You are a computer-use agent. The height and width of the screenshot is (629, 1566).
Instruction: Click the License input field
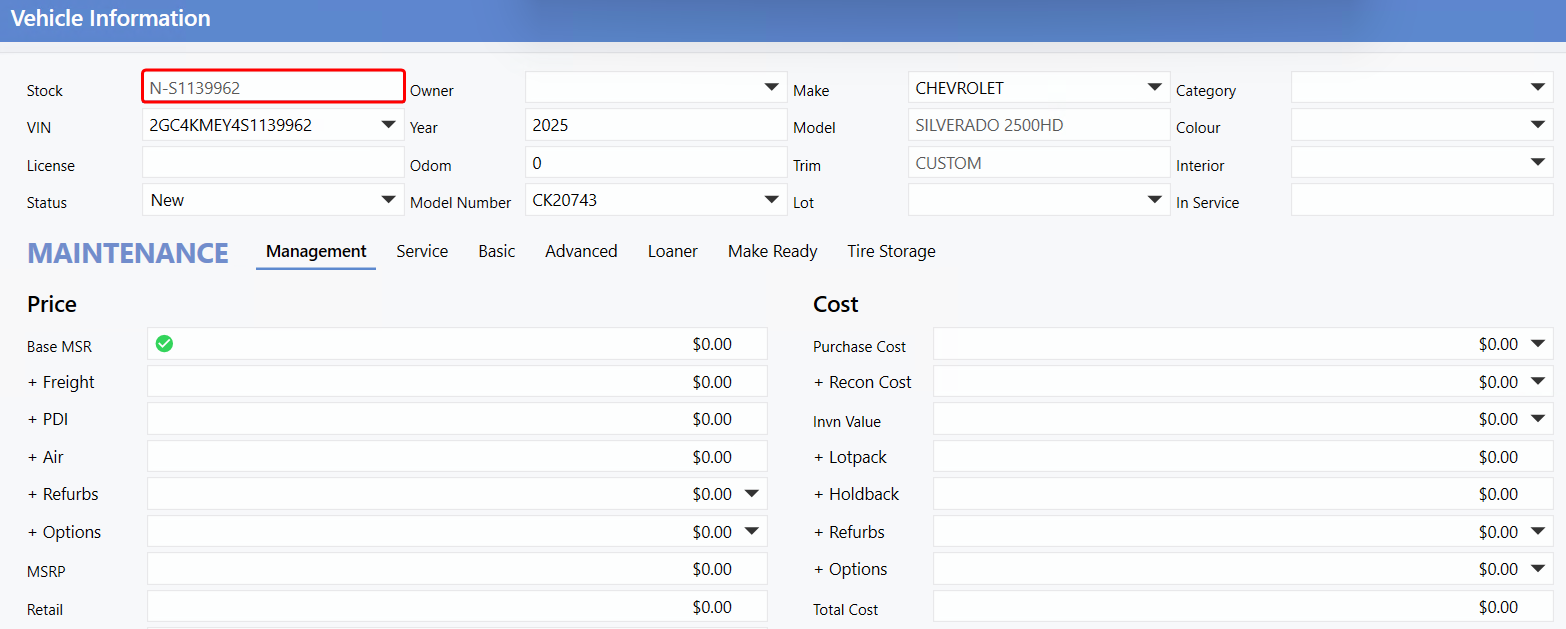[273, 163]
